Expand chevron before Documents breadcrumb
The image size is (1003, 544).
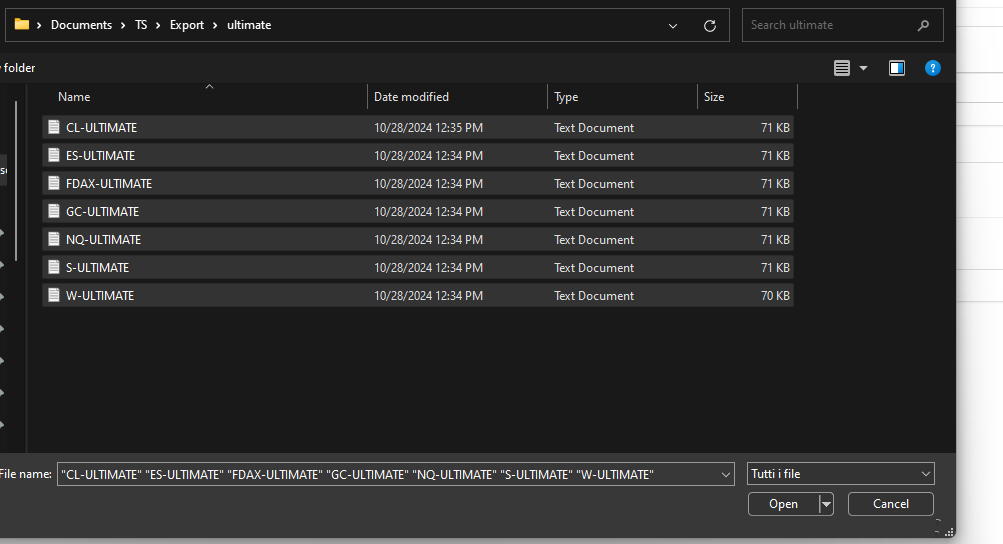tap(39, 25)
